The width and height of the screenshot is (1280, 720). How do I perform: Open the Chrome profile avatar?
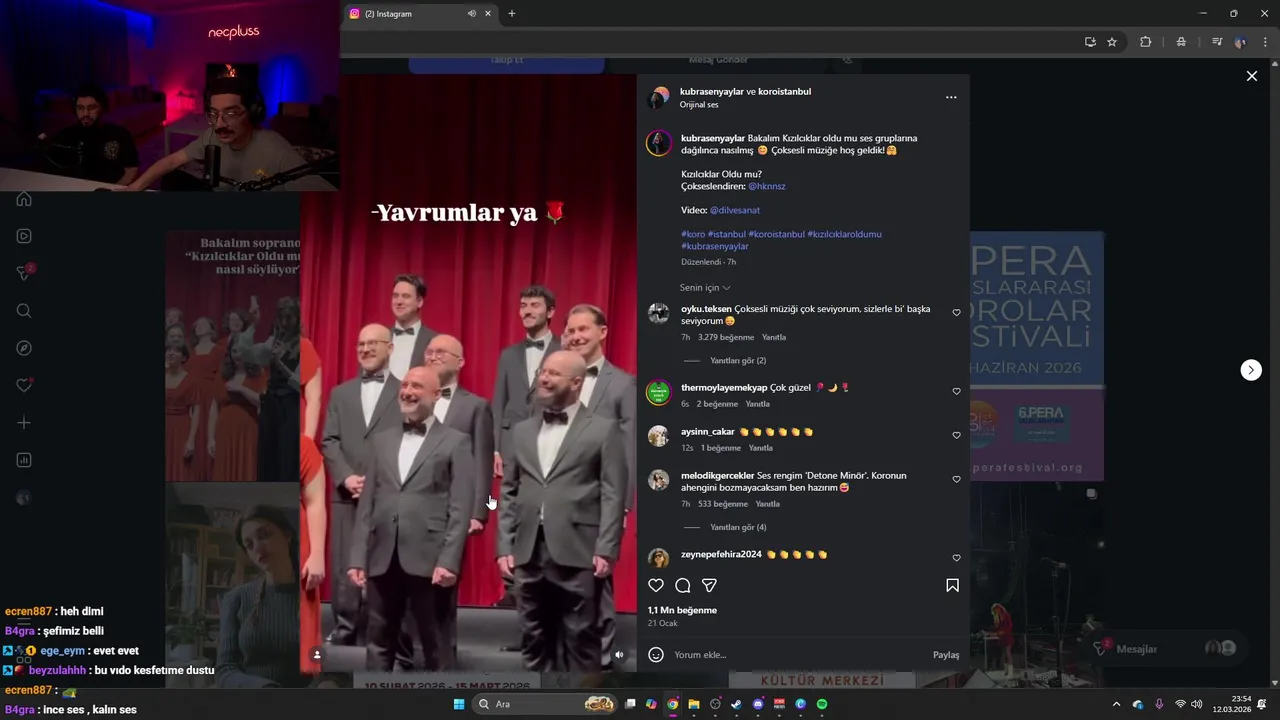(1240, 42)
